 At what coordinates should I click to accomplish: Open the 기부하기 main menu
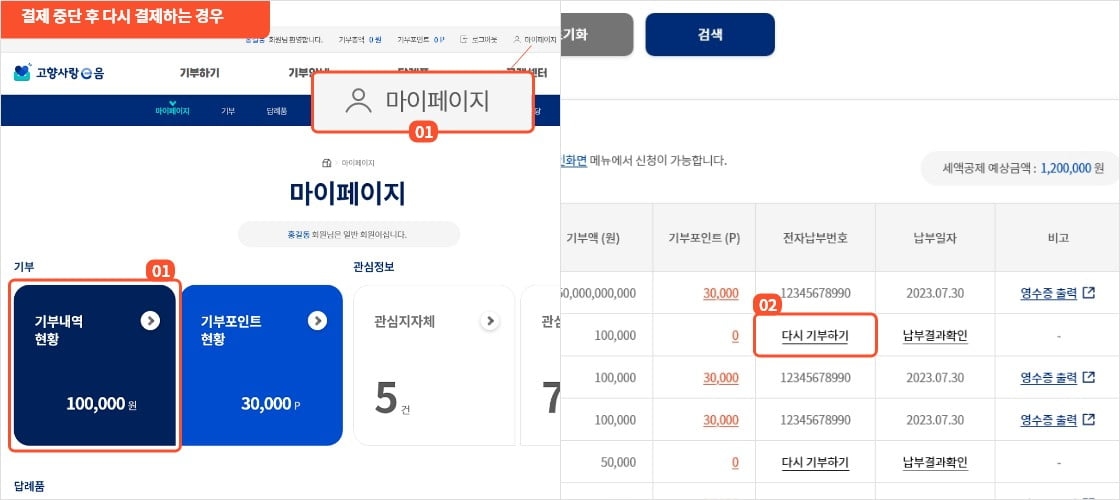tap(199, 73)
